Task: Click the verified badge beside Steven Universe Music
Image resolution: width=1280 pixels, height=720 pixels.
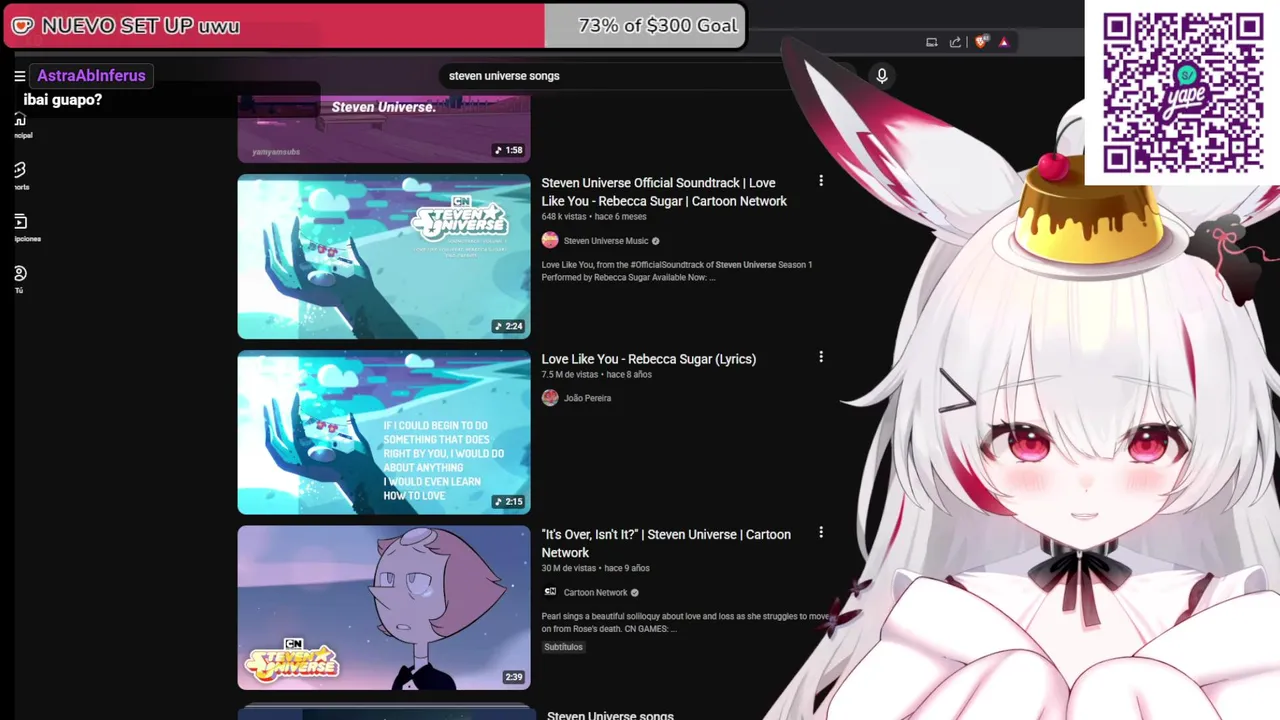Action: tap(656, 241)
